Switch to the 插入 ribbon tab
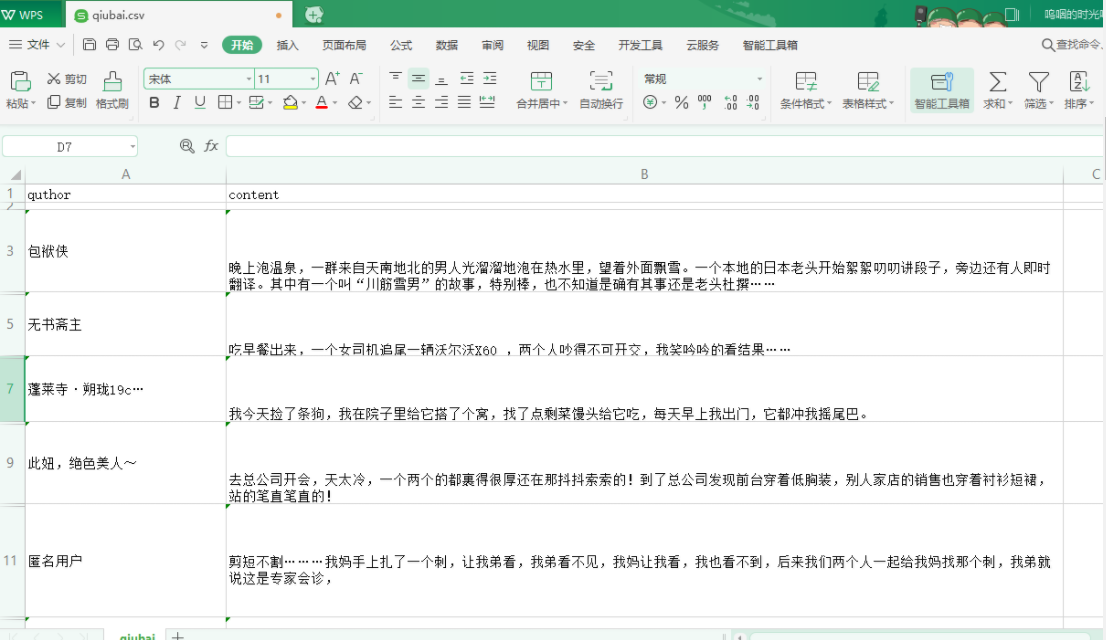 (287, 45)
